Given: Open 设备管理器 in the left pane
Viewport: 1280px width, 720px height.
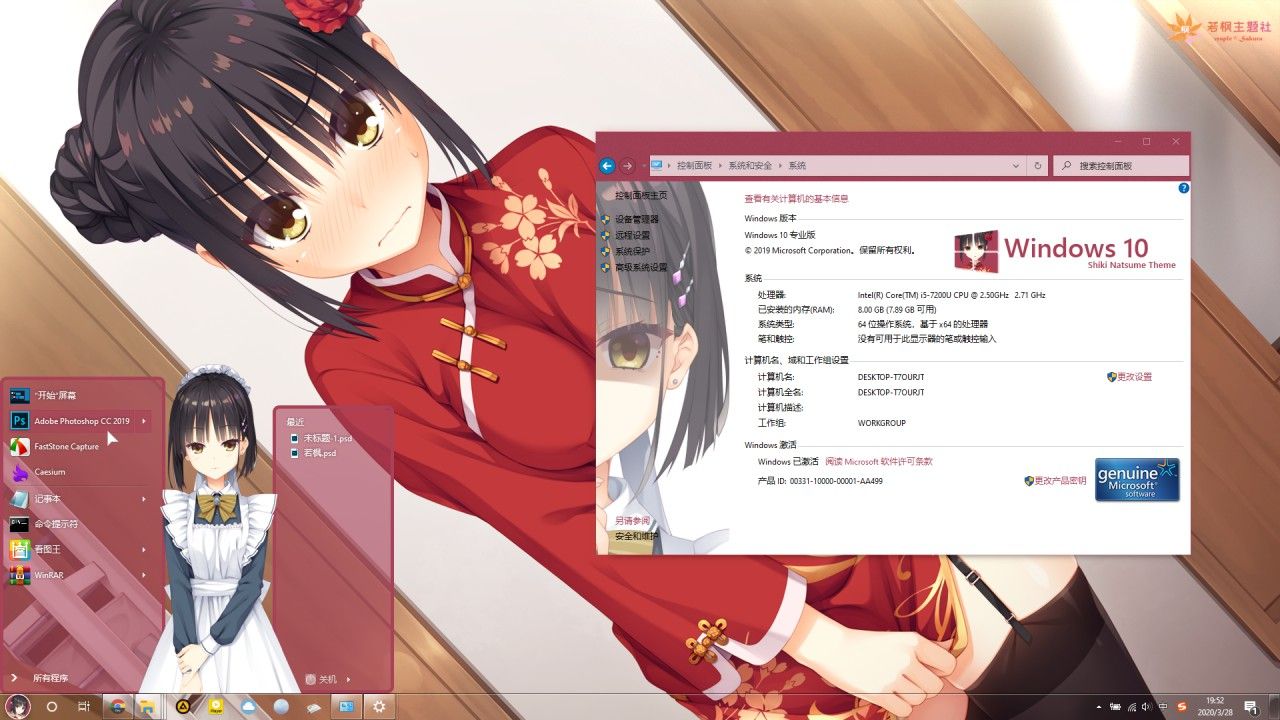Looking at the screenshot, I should 637,219.
